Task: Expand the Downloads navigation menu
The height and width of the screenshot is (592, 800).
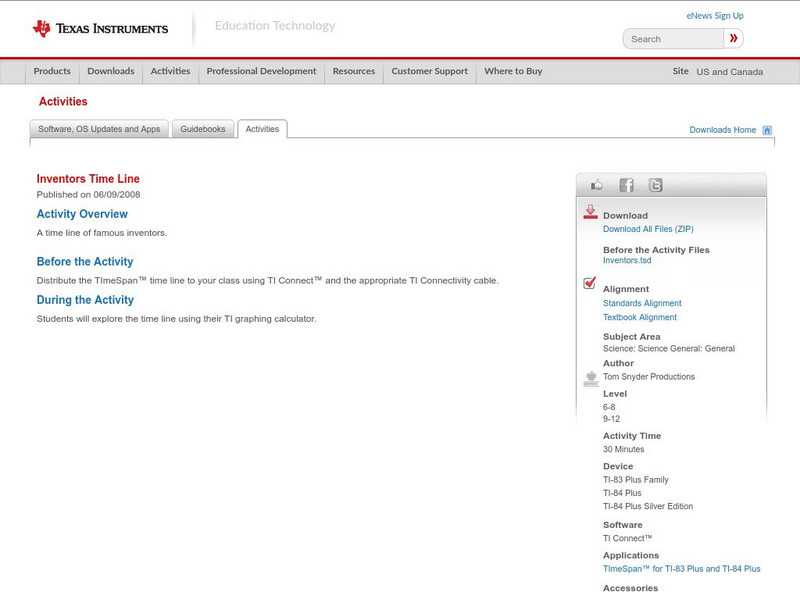Action: click(x=110, y=72)
